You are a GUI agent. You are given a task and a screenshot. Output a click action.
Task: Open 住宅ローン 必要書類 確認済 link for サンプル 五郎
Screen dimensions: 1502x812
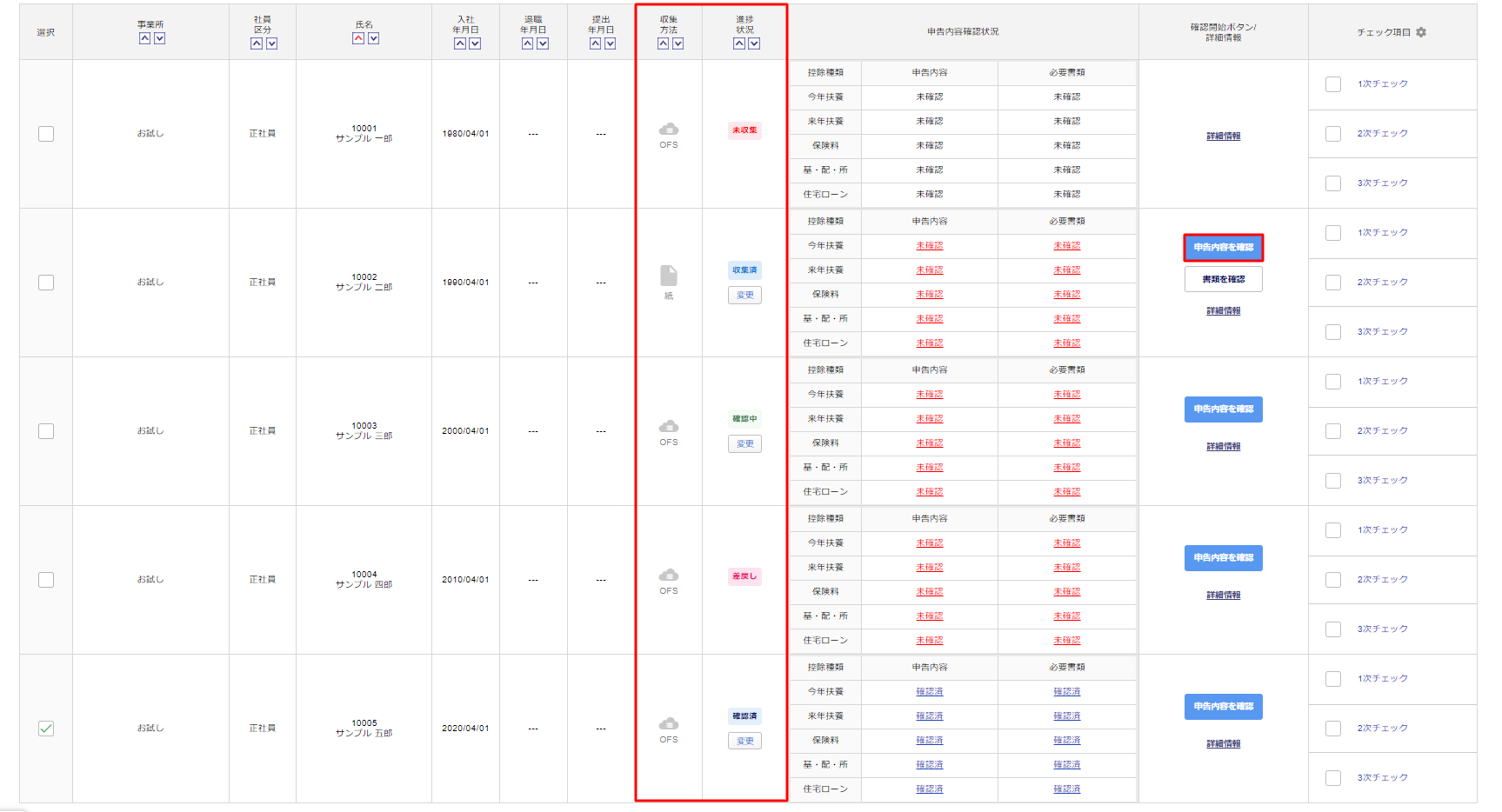tap(1067, 789)
